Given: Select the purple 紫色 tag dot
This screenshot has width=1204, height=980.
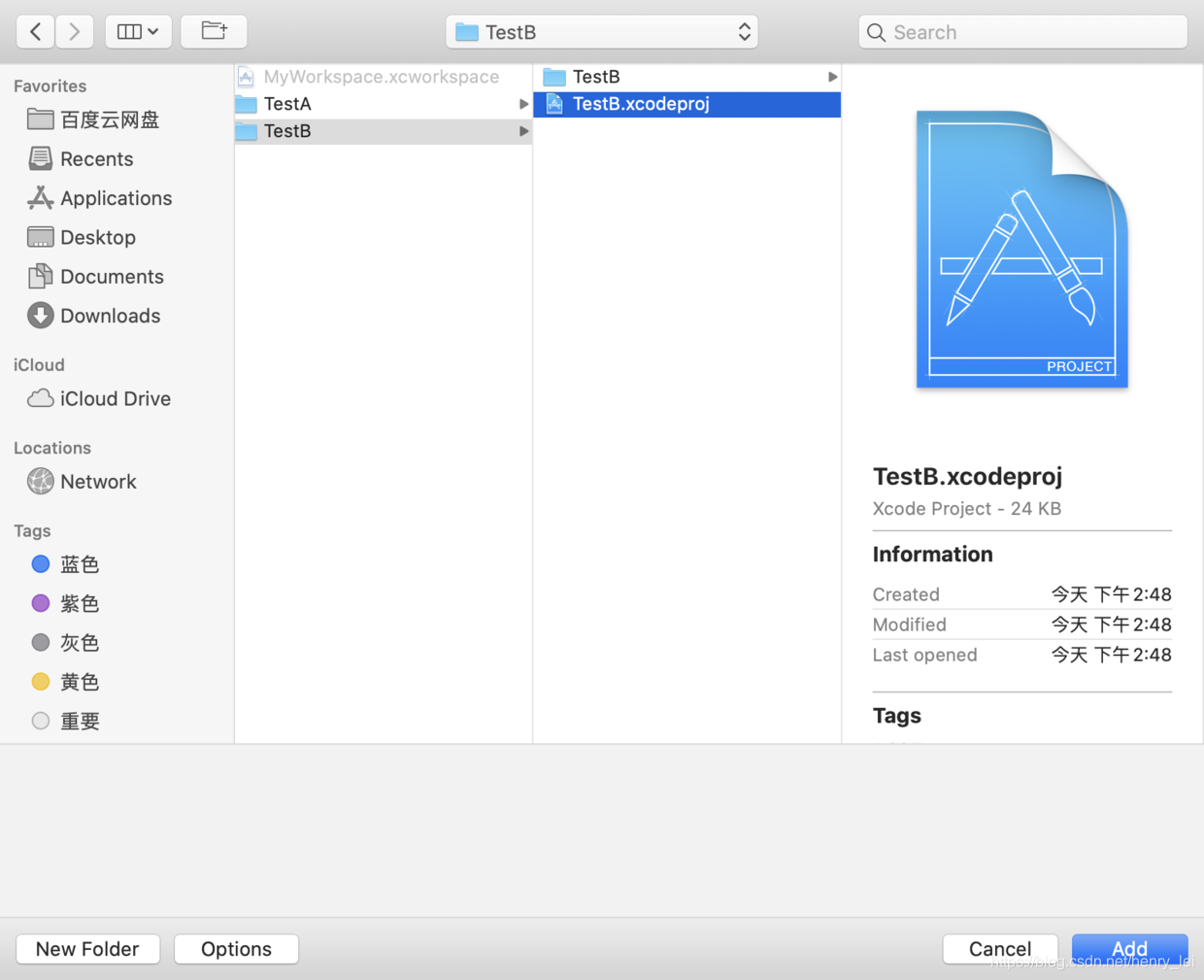Looking at the screenshot, I should pos(41,603).
